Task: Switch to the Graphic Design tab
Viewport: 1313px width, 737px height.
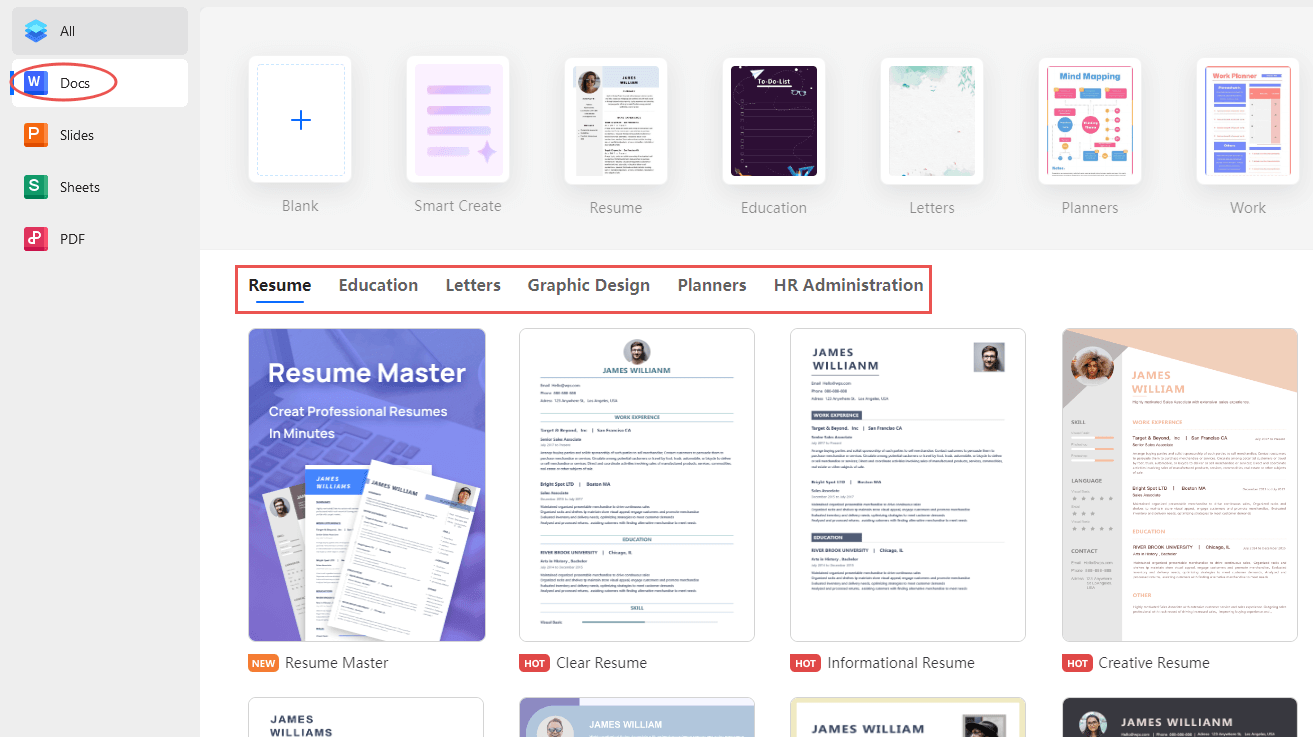Action: click(589, 285)
